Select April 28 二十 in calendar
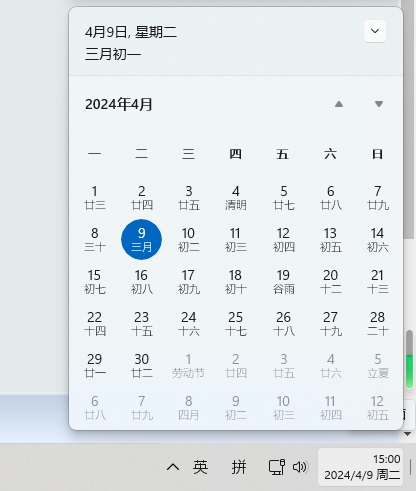 point(377,324)
